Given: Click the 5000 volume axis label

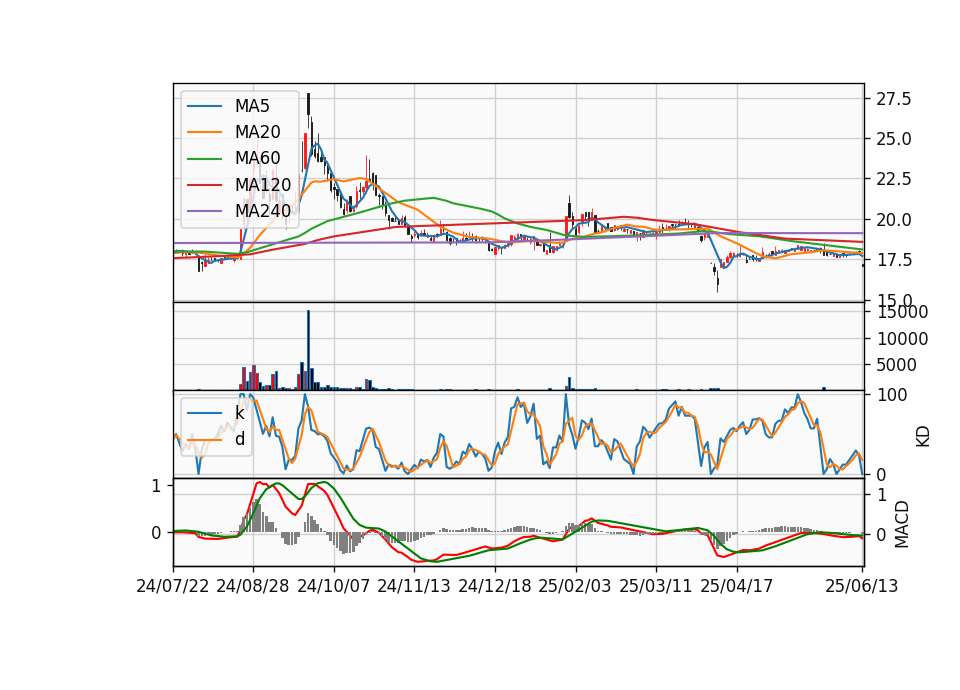Looking at the screenshot, I should click(896, 365).
